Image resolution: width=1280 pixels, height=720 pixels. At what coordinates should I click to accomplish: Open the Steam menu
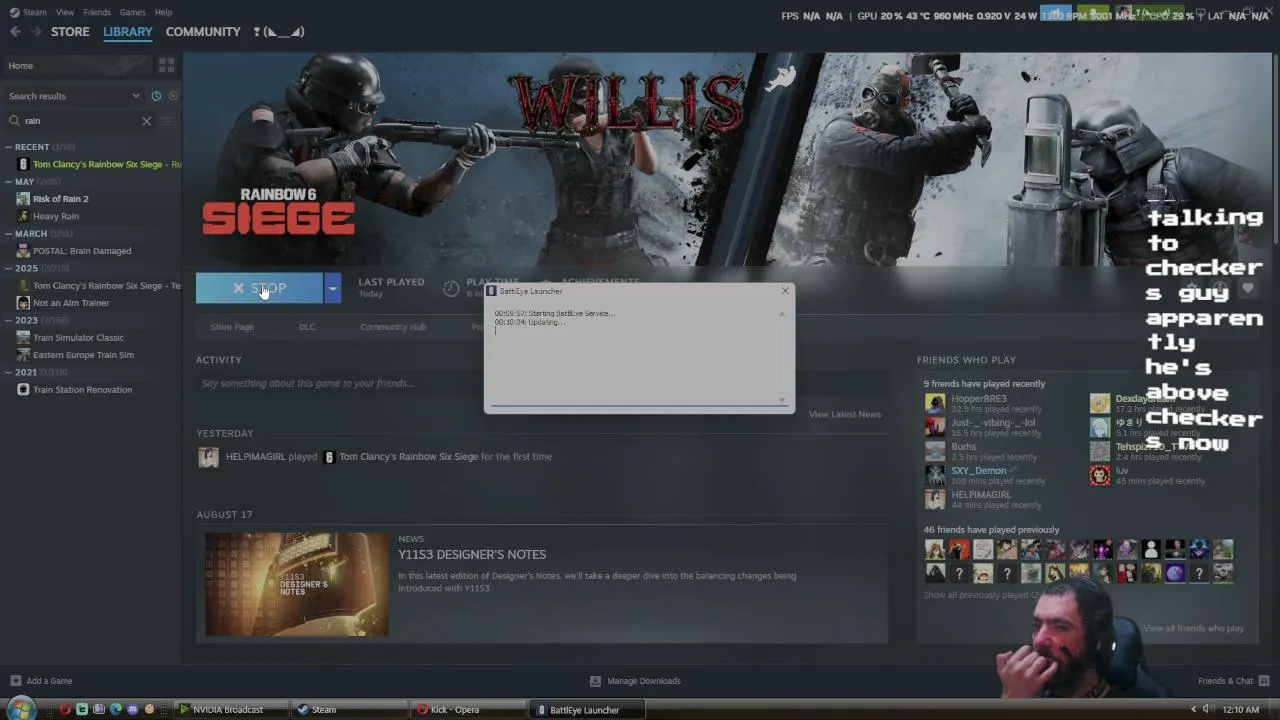point(35,12)
